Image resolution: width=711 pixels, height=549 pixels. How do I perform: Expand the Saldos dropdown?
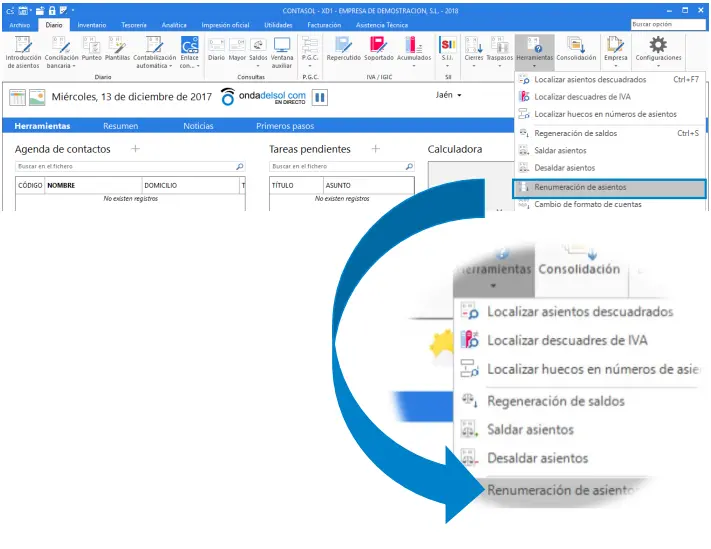click(258, 66)
